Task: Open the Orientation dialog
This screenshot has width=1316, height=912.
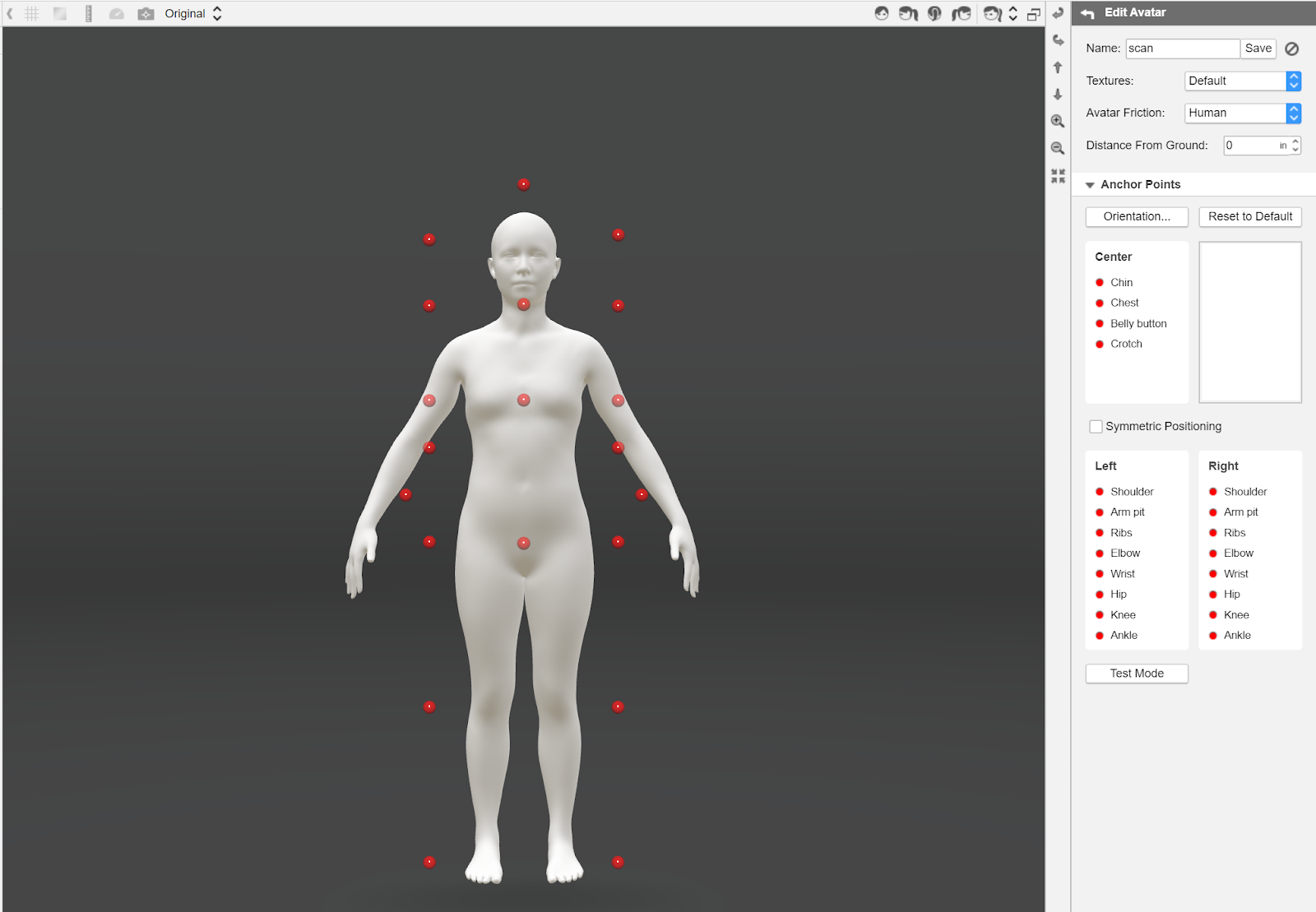Action: tap(1137, 216)
